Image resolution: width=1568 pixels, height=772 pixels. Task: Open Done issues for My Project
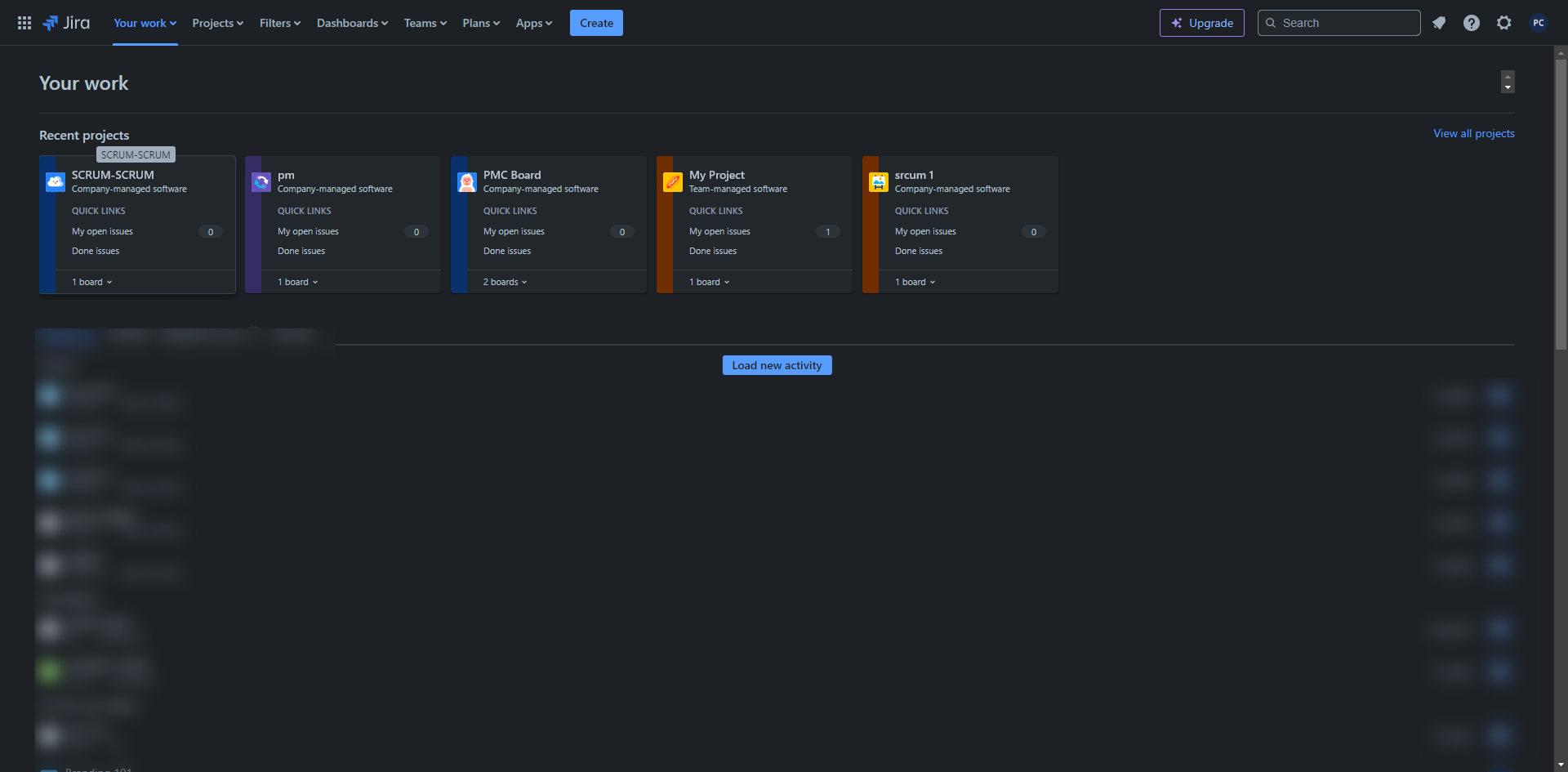point(713,251)
